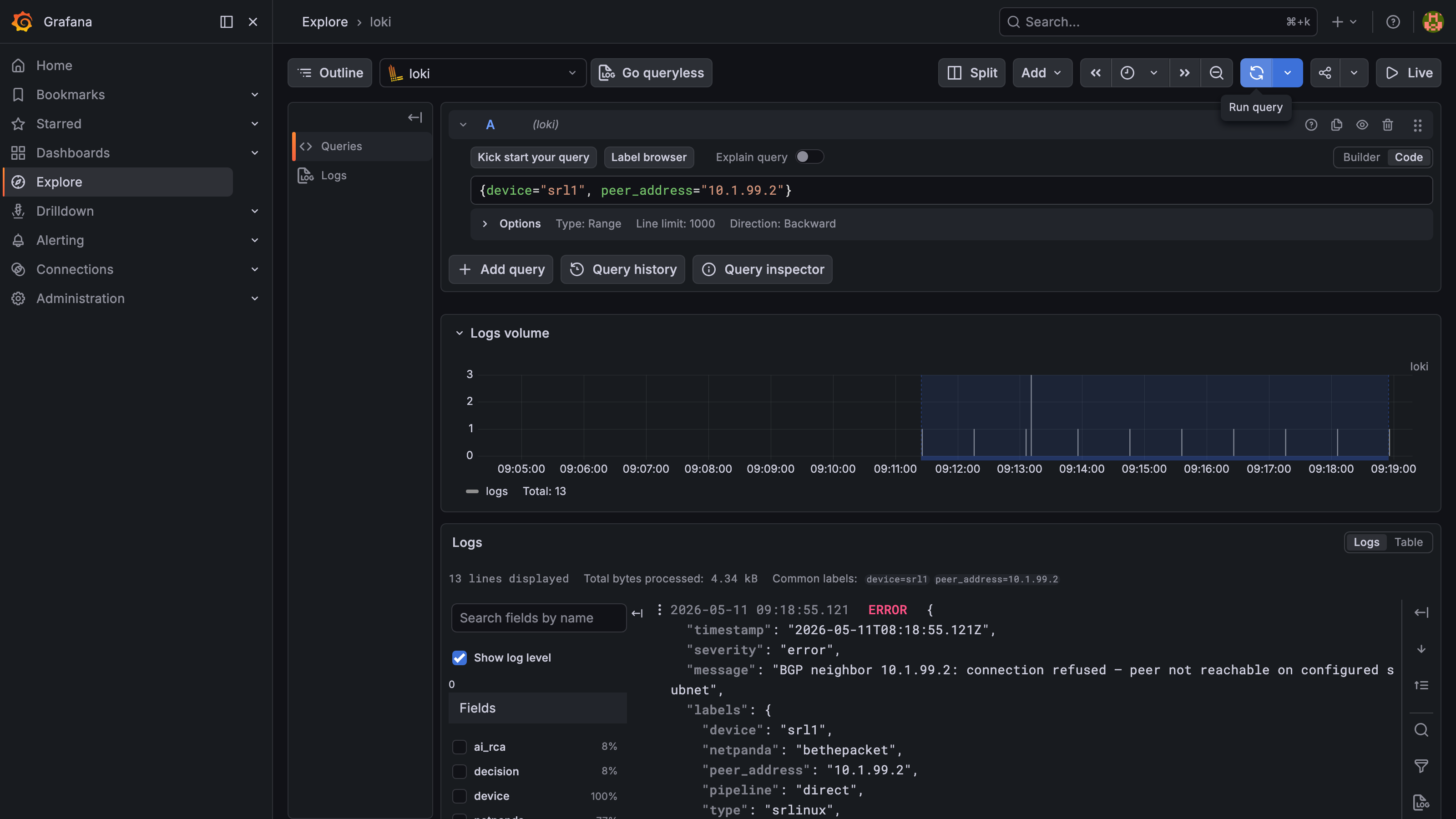Shift time range backwards

1095,73
